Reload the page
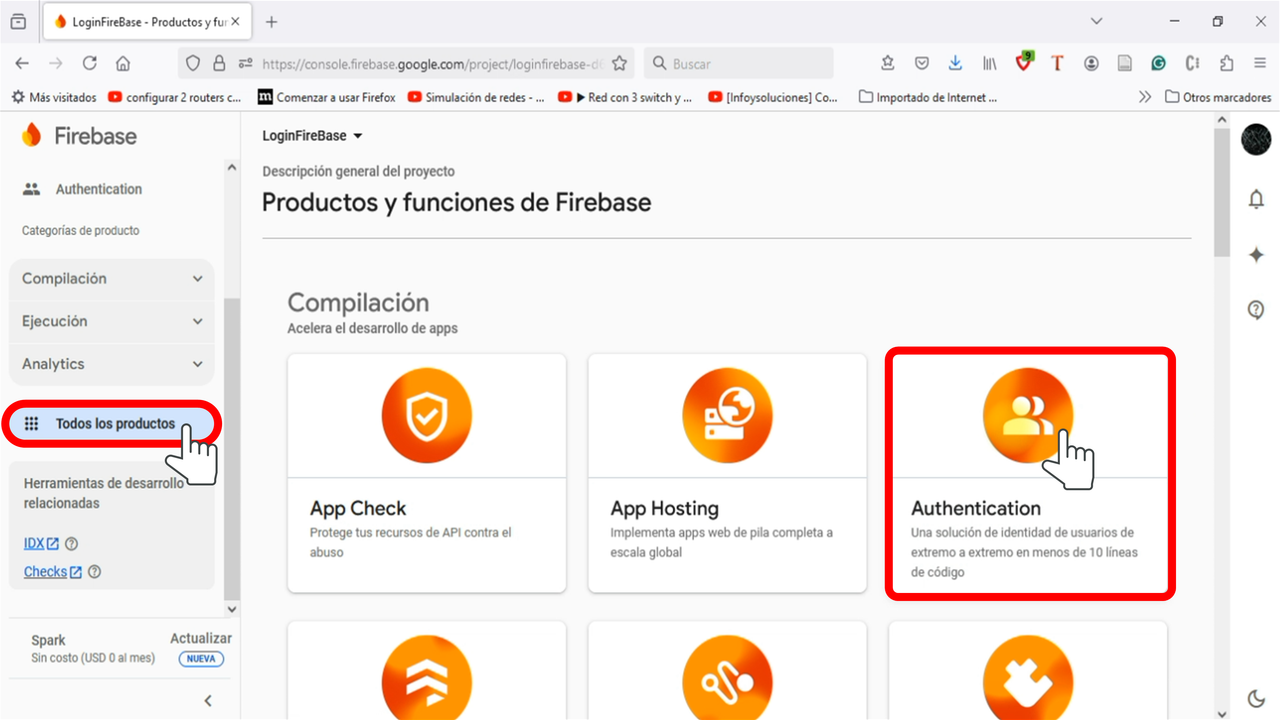The width and height of the screenshot is (1280, 720). [89, 63]
